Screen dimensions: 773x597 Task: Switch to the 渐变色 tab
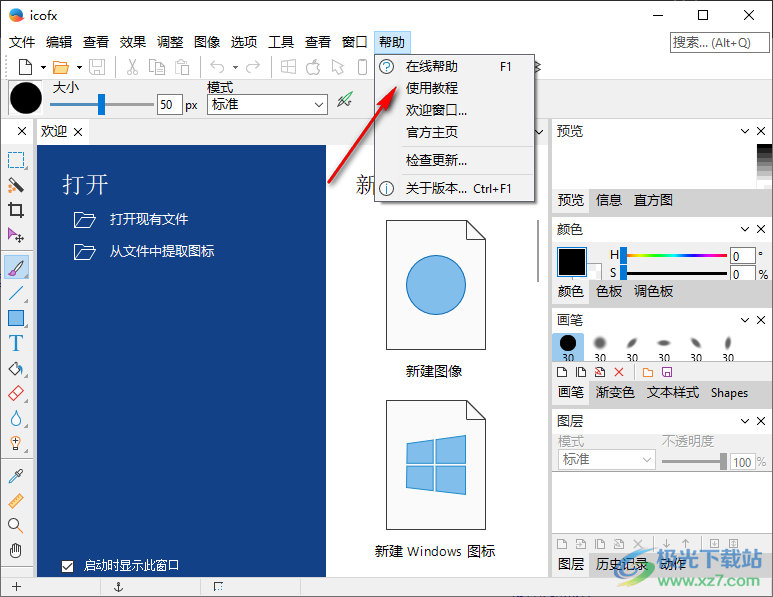pyautogui.click(x=615, y=392)
